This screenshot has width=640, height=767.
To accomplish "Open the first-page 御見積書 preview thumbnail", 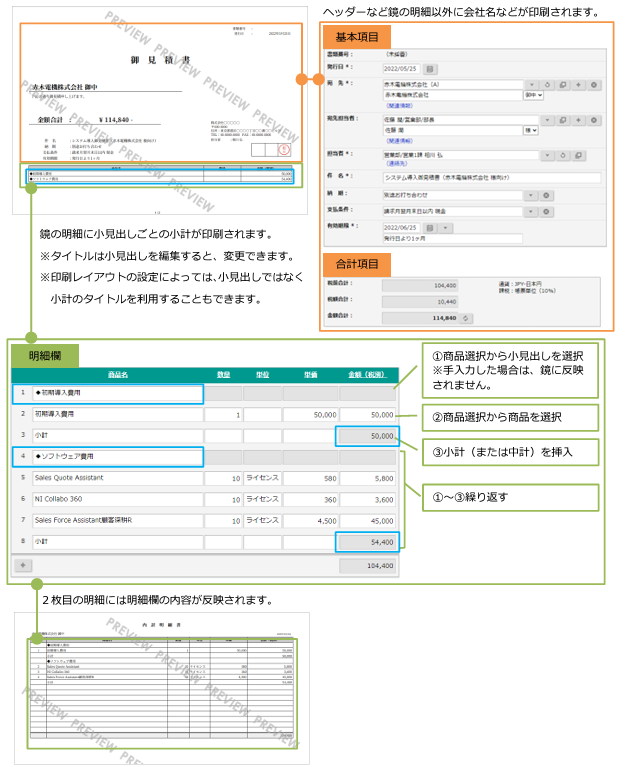I will point(160,111).
